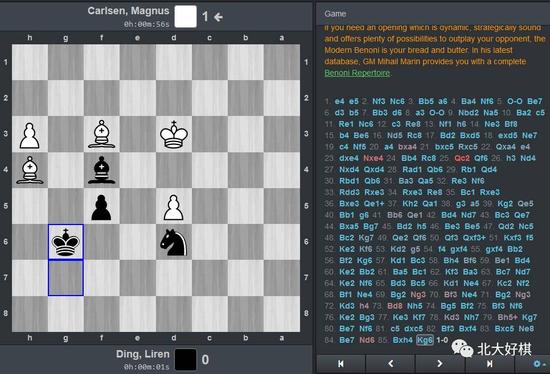Go to move 23...Nxe4 in notation
This screenshot has height=374, width=550.
(373, 158)
